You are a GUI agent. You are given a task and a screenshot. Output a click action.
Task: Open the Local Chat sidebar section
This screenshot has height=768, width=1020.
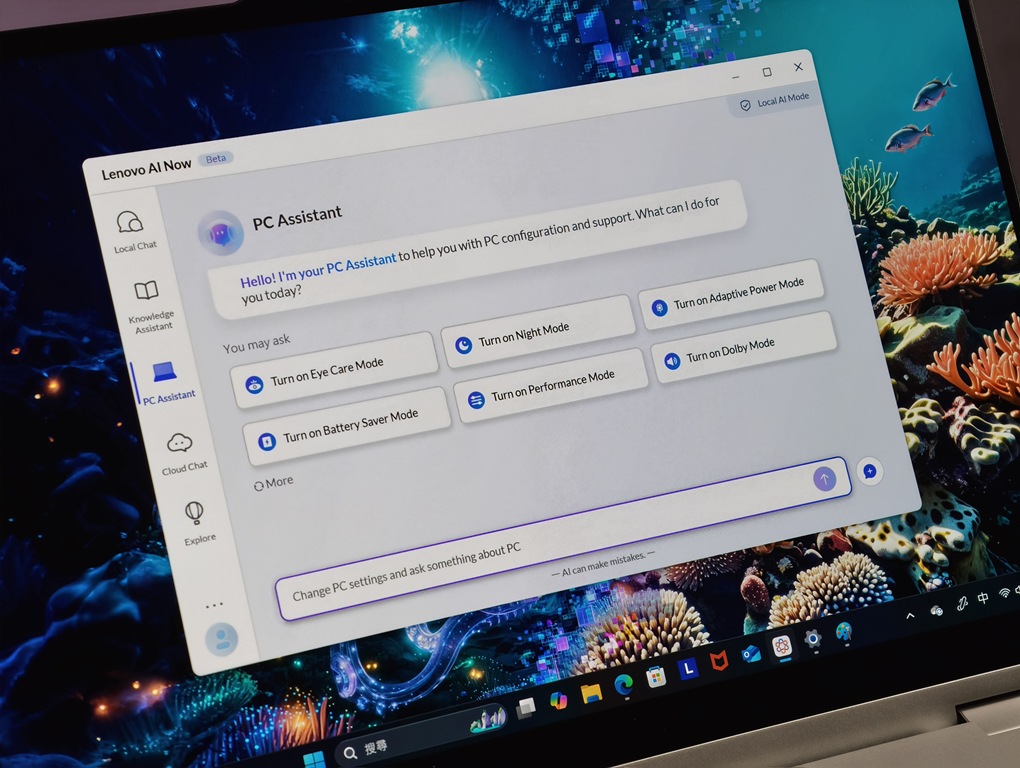pos(132,229)
